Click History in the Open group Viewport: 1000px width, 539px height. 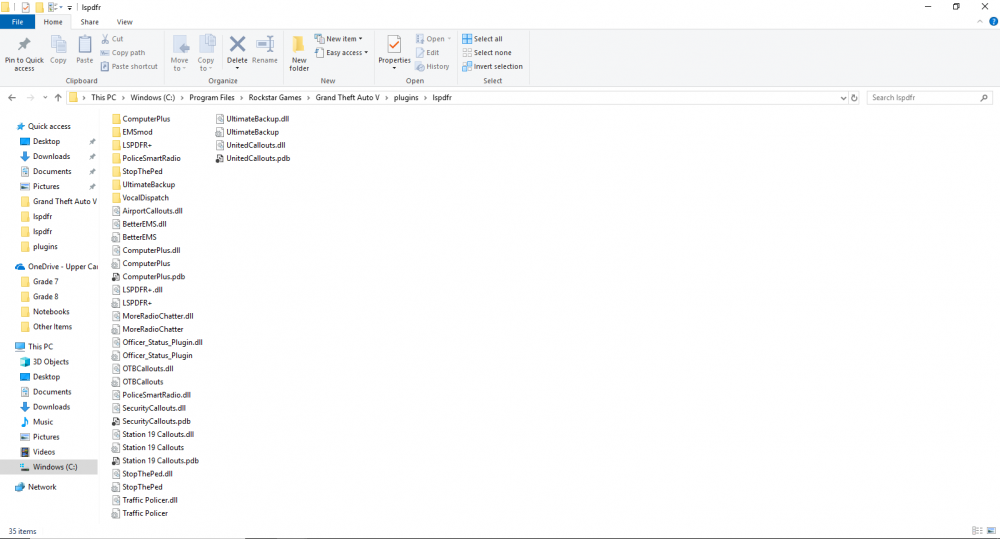point(432,66)
